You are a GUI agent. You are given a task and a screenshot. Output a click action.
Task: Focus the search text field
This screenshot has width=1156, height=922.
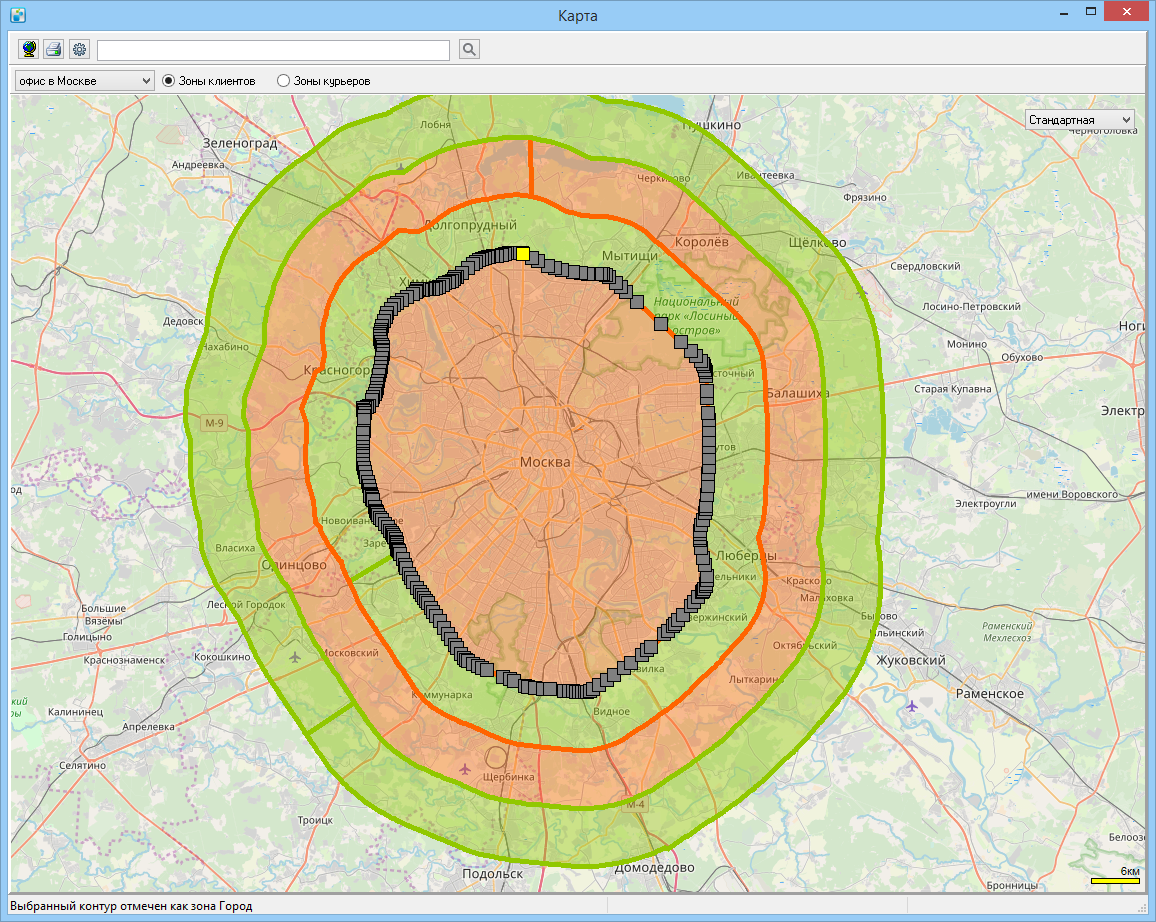point(274,50)
